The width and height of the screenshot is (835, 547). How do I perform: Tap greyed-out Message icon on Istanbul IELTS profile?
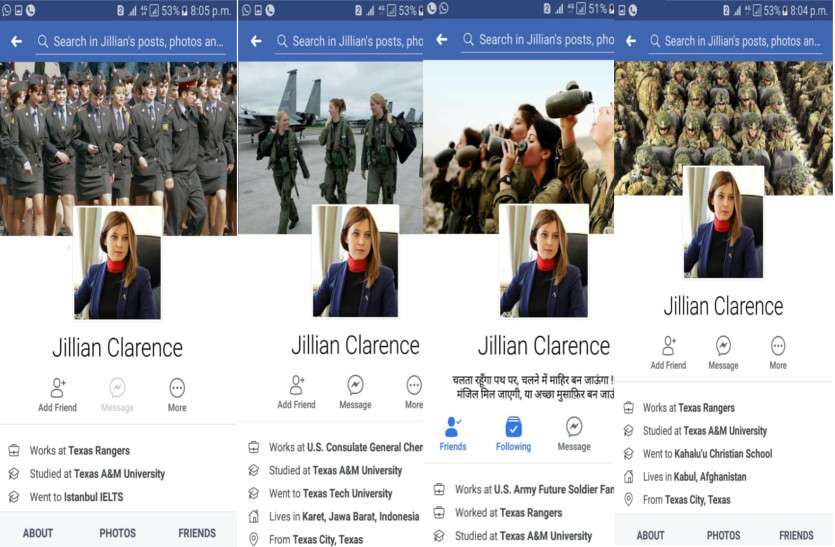(x=117, y=388)
